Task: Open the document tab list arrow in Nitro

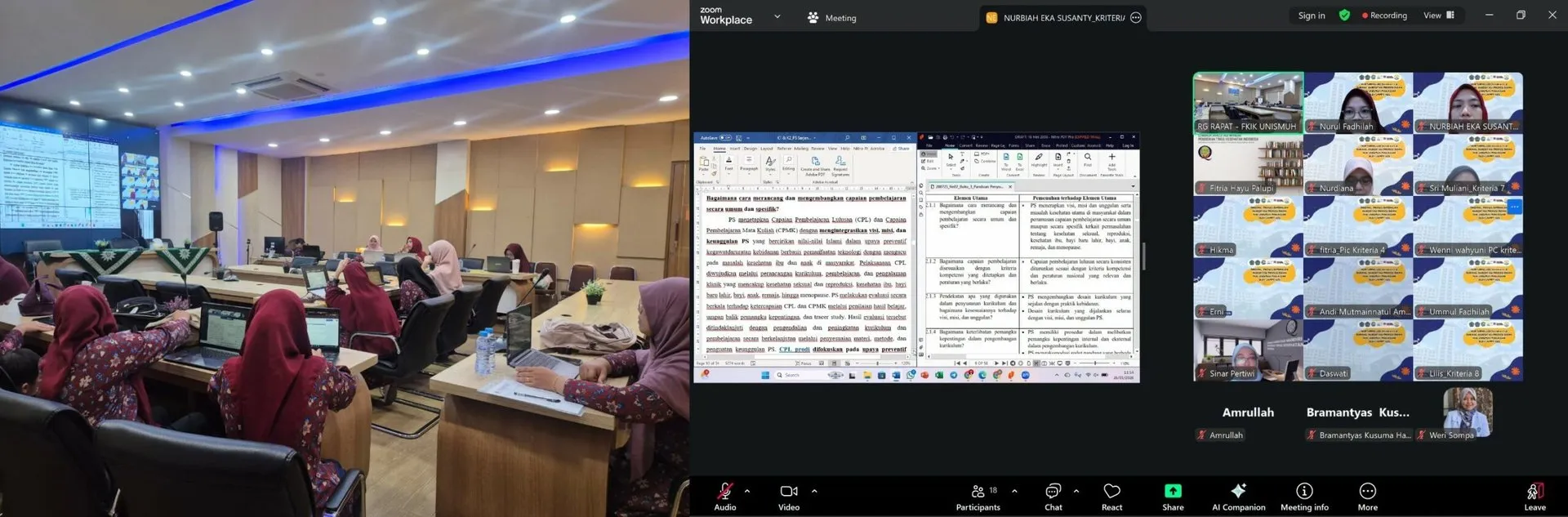Action: click(1133, 186)
